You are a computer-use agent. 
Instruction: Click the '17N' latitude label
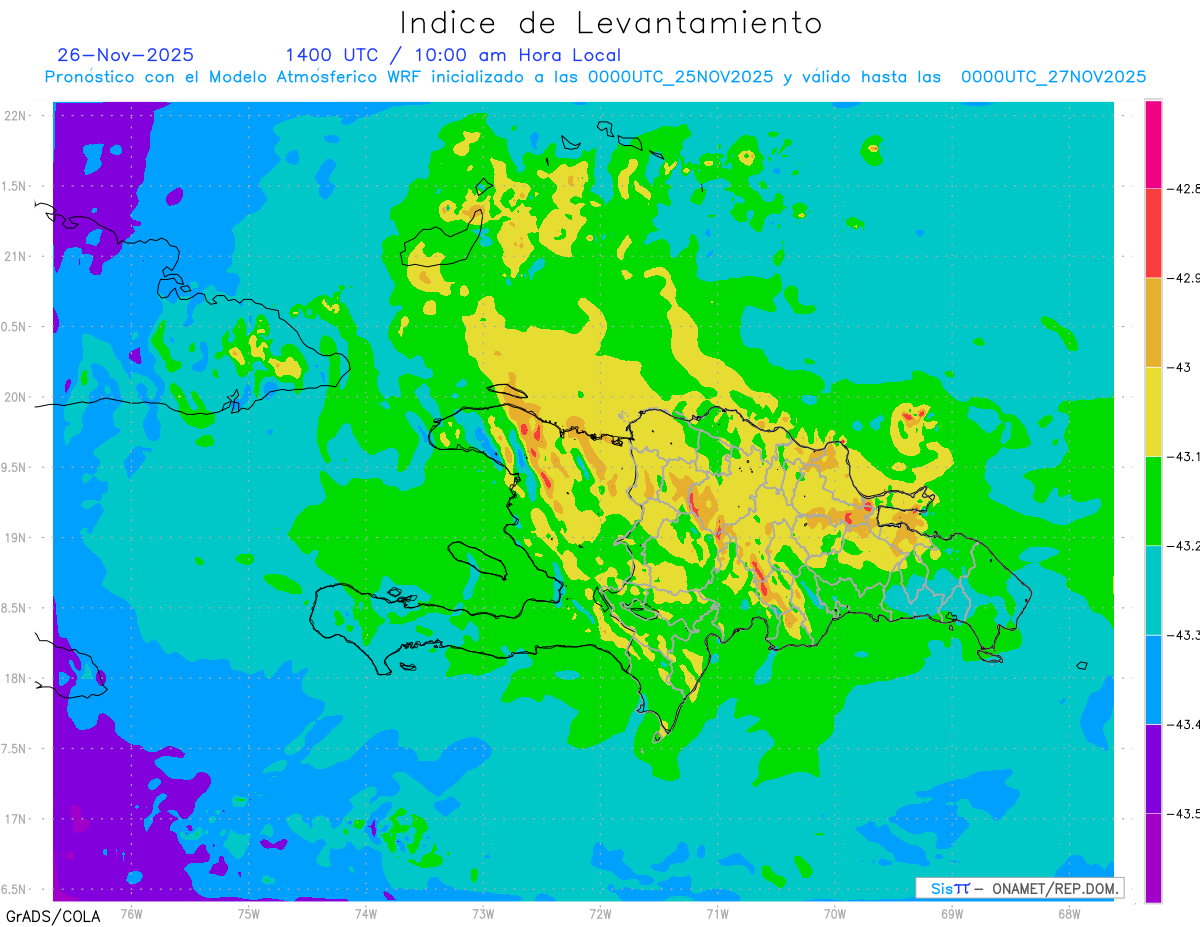[17, 819]
